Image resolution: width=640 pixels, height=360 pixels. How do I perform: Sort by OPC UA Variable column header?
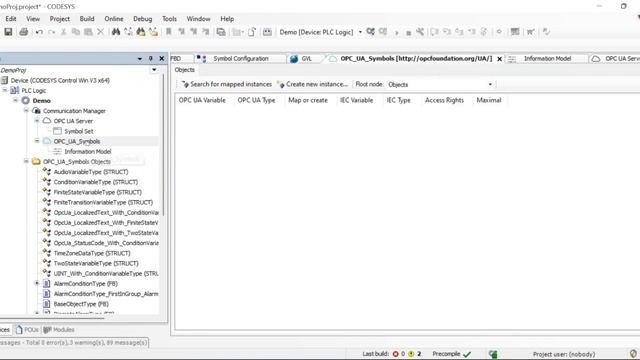pos(202,100)
